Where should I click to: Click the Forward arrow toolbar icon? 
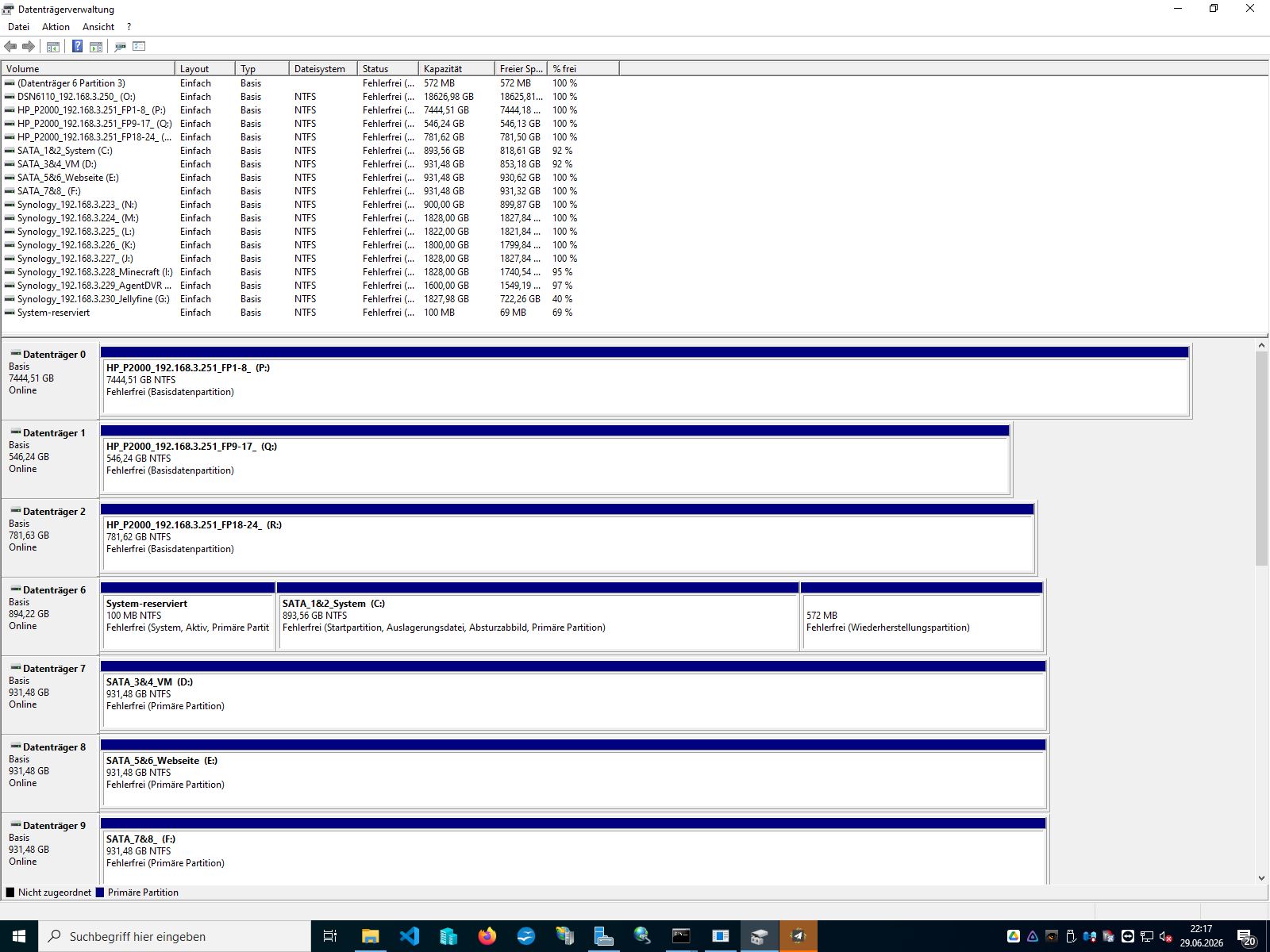click(x=29, y=47)
